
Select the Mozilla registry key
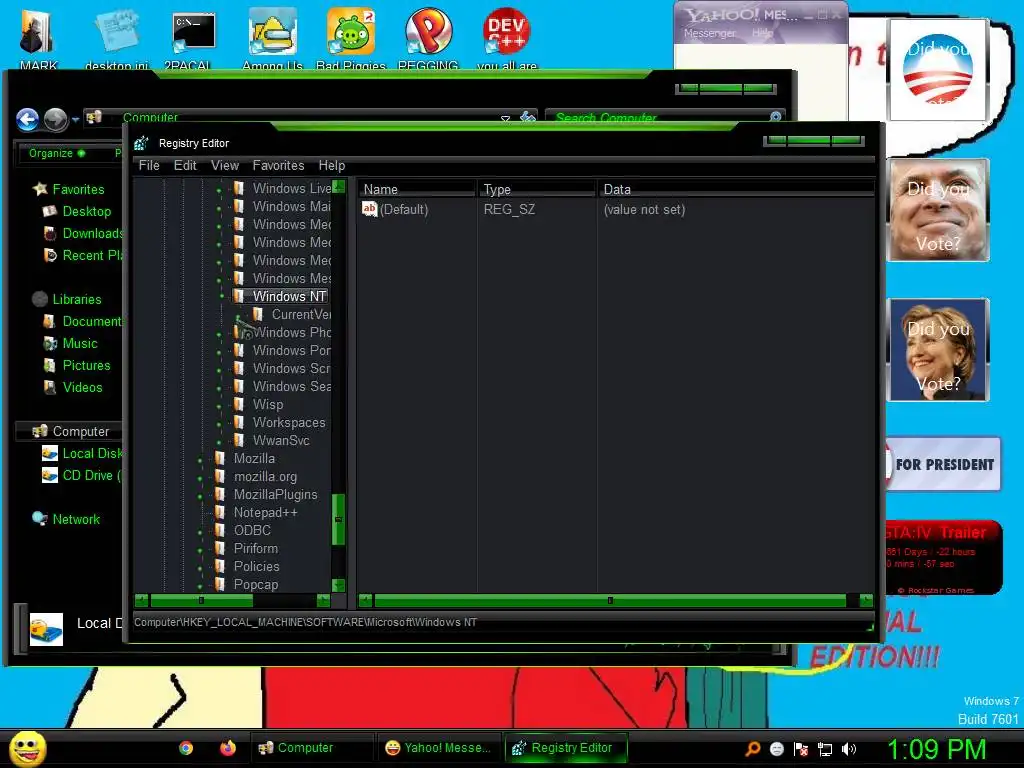(x=254, y=458)
